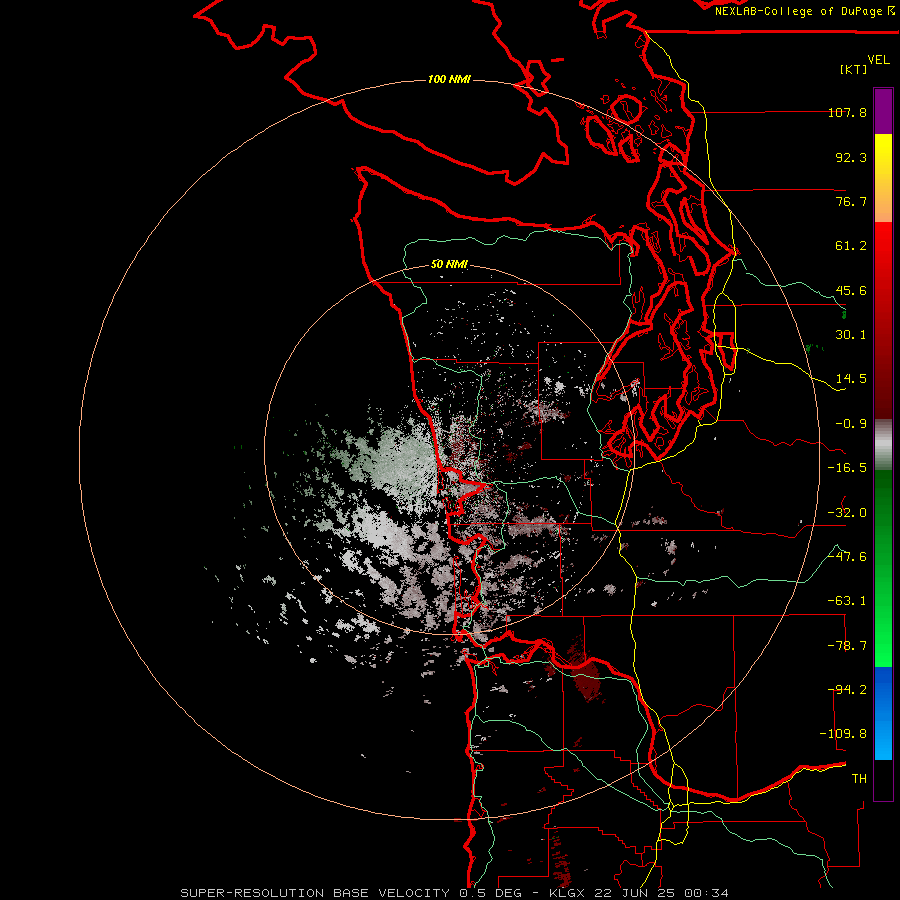Click the blue segment of color bar
The image size is (900, 900).
[x=883, y=713]
